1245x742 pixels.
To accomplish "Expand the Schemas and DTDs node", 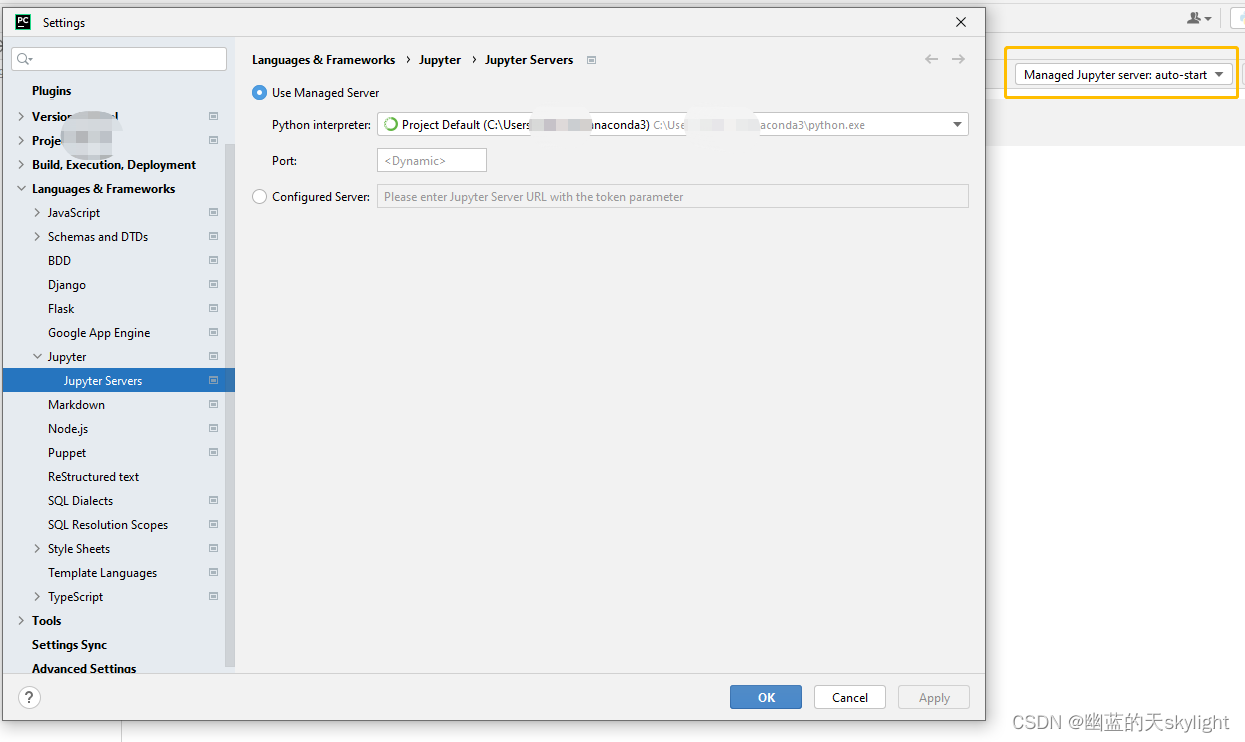I will 37,237.
